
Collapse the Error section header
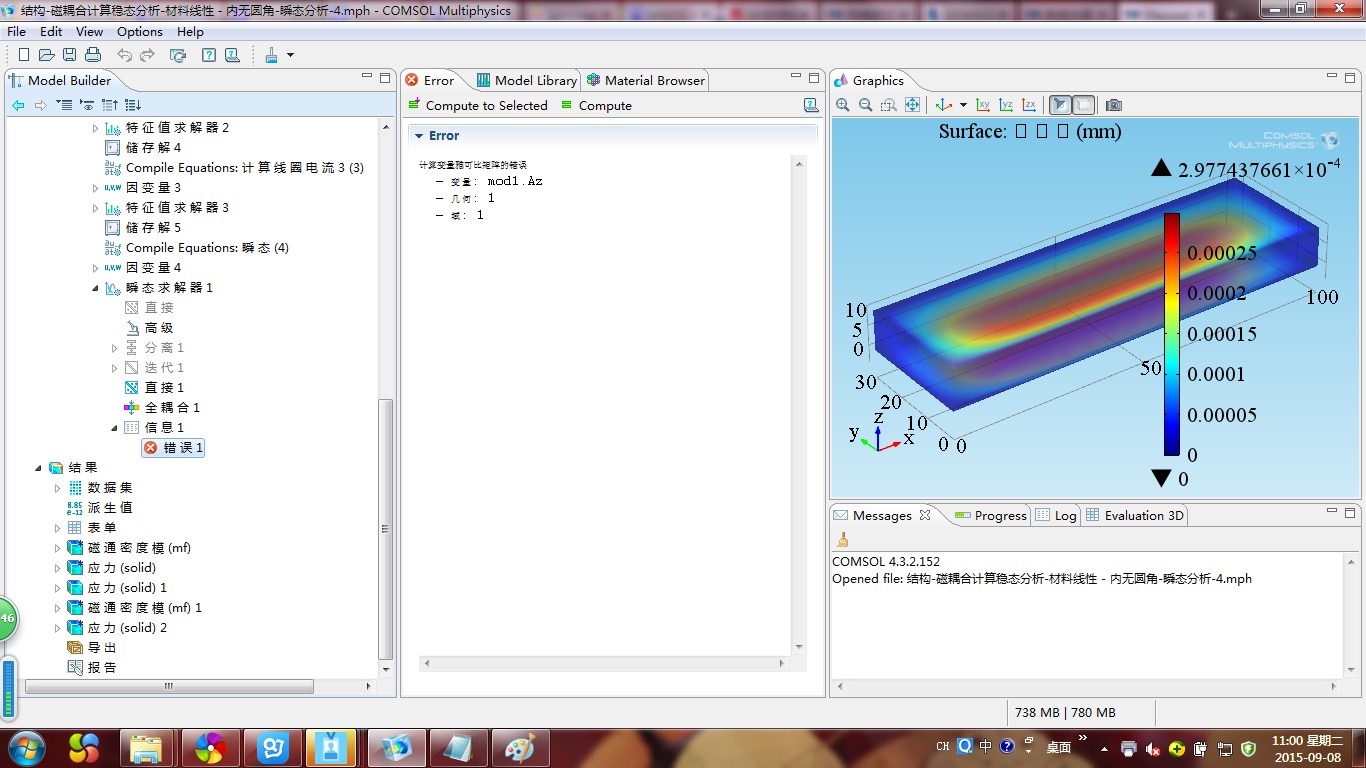pyautogui.click(x=419, y=136)
